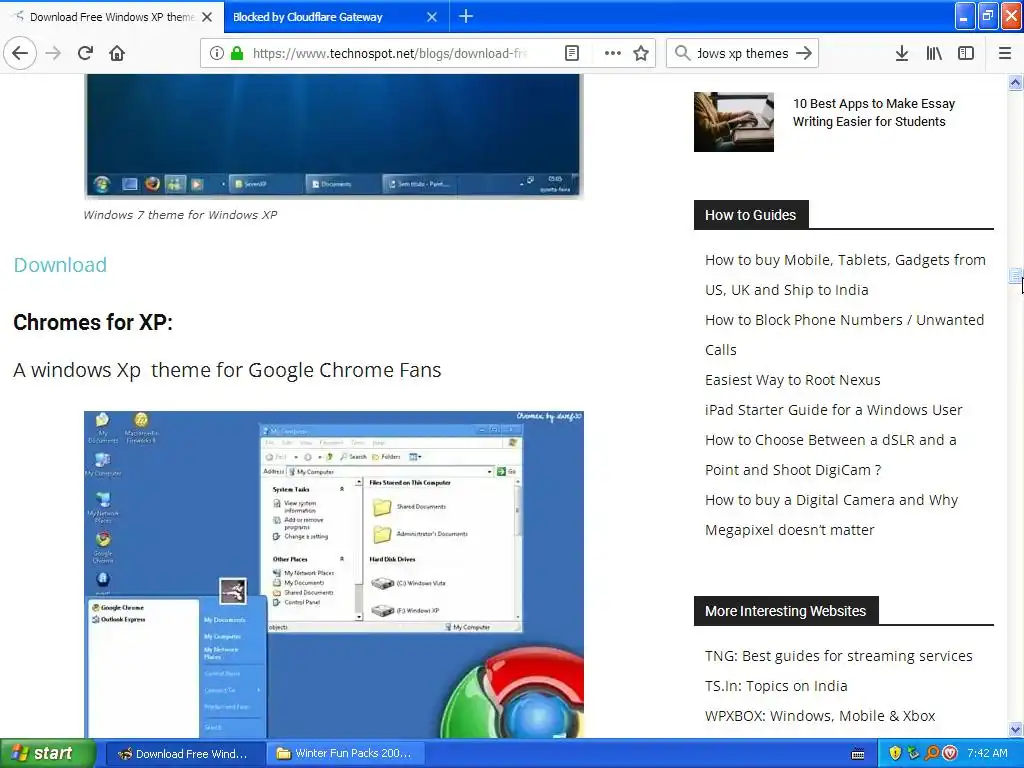Viewport: 1024px width, 768px height.
Task: Switch to Winter Fun Packs taskbar window
Action: coord(346,754)
